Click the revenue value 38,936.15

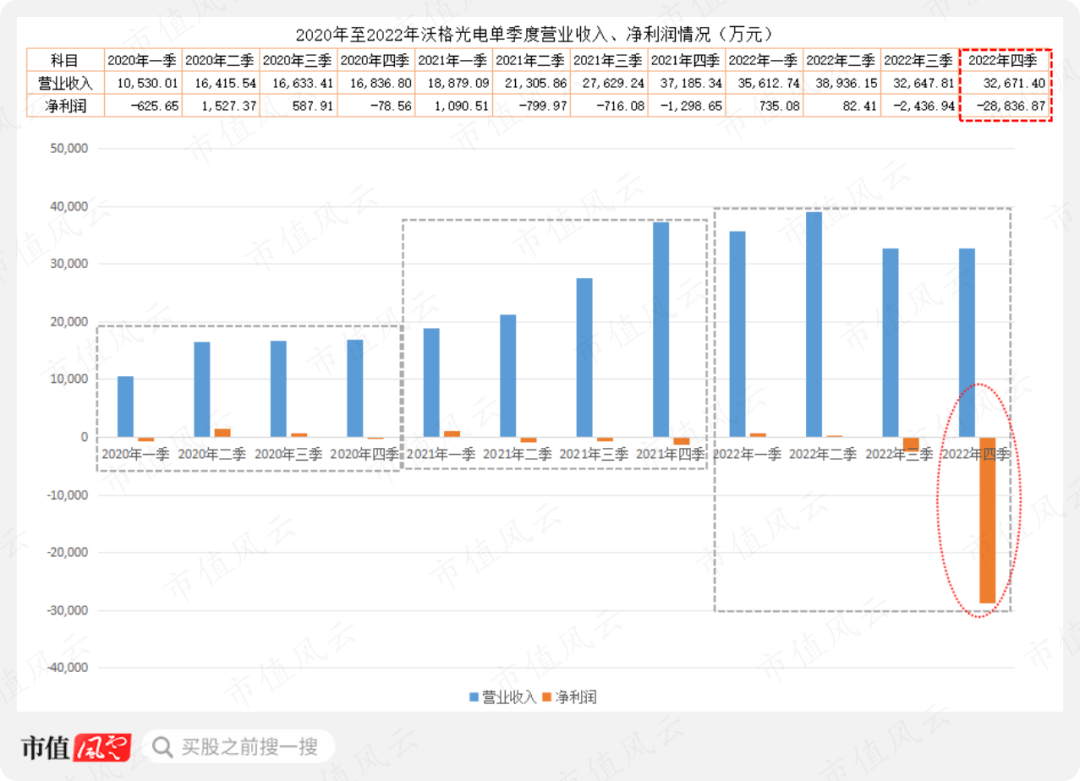[x=847, y=83]
